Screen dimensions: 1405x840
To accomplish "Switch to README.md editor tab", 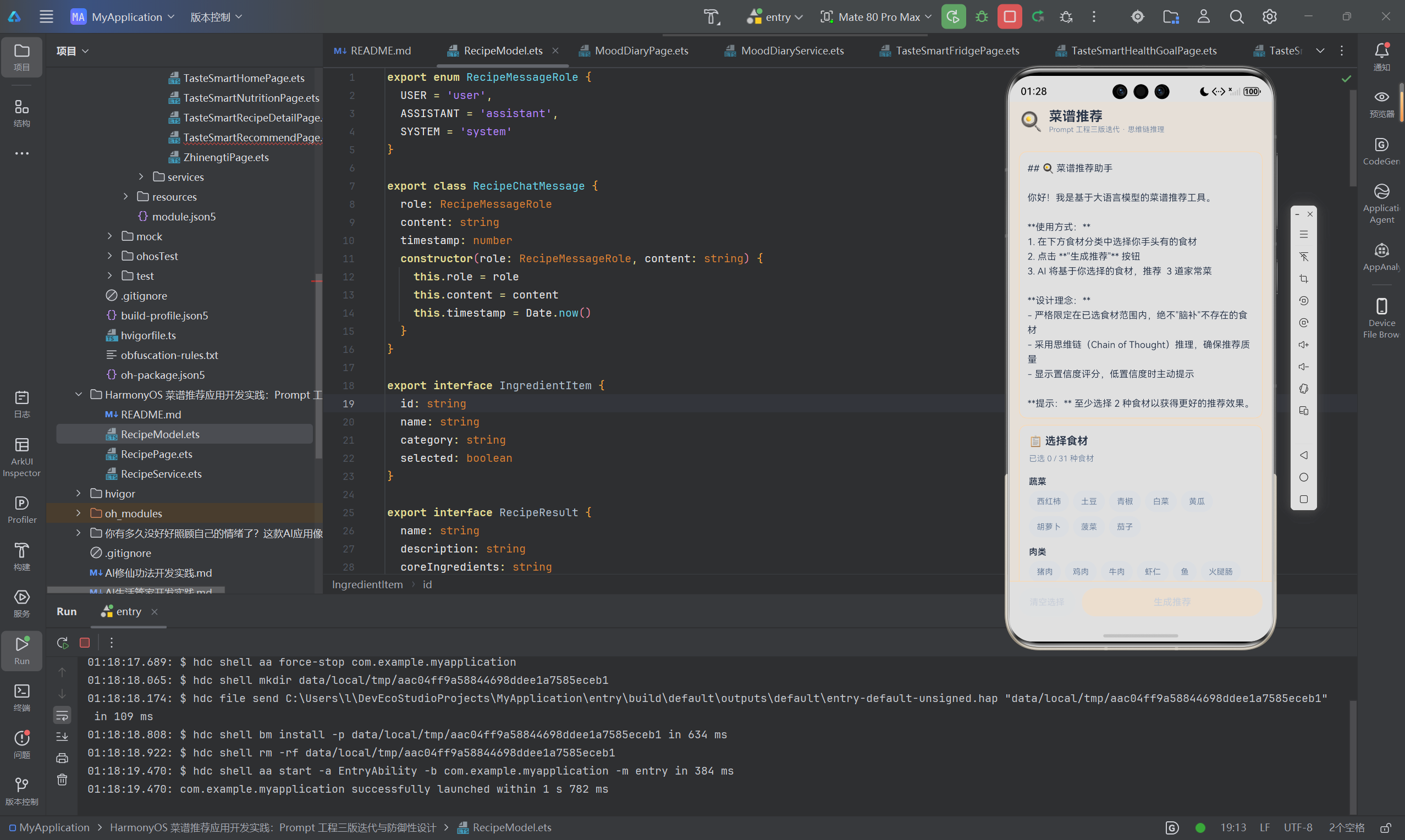I will pos(372,51).
